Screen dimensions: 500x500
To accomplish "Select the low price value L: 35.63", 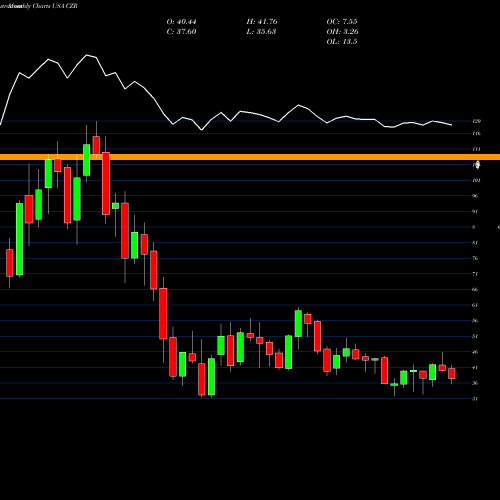I will [261, 32].
